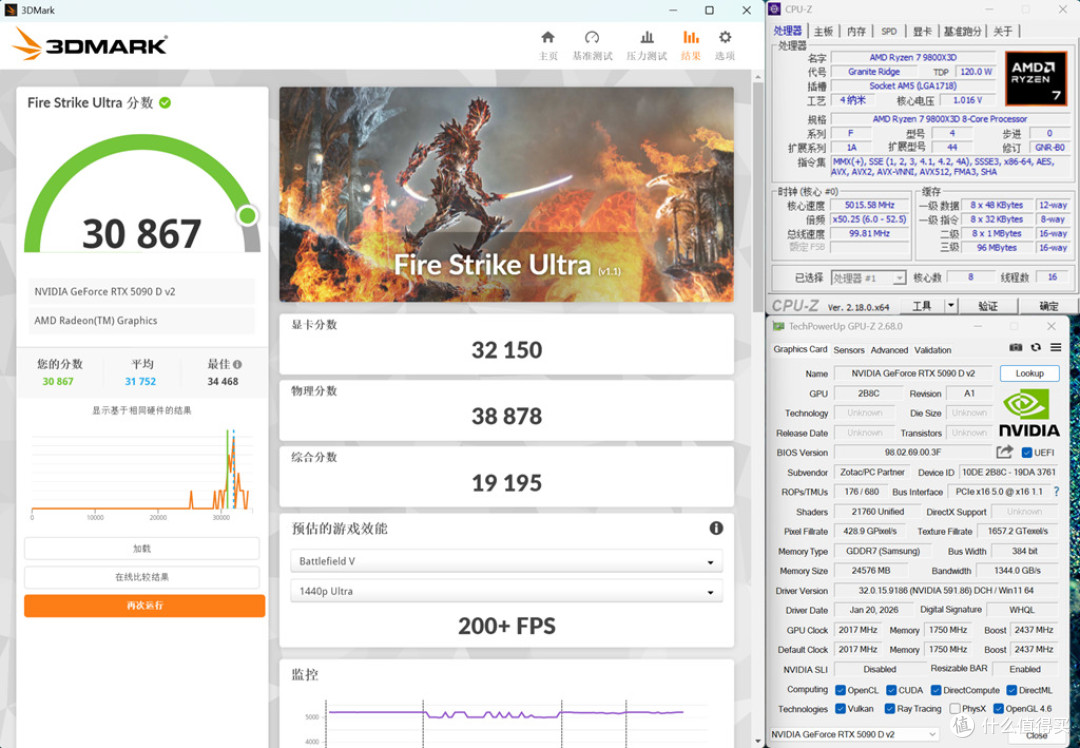Image resolution: width=1080 pixels, height=748 pixels.
Task: Click the 在线比较结果 compare online button
Action: (x=142, y=577)
